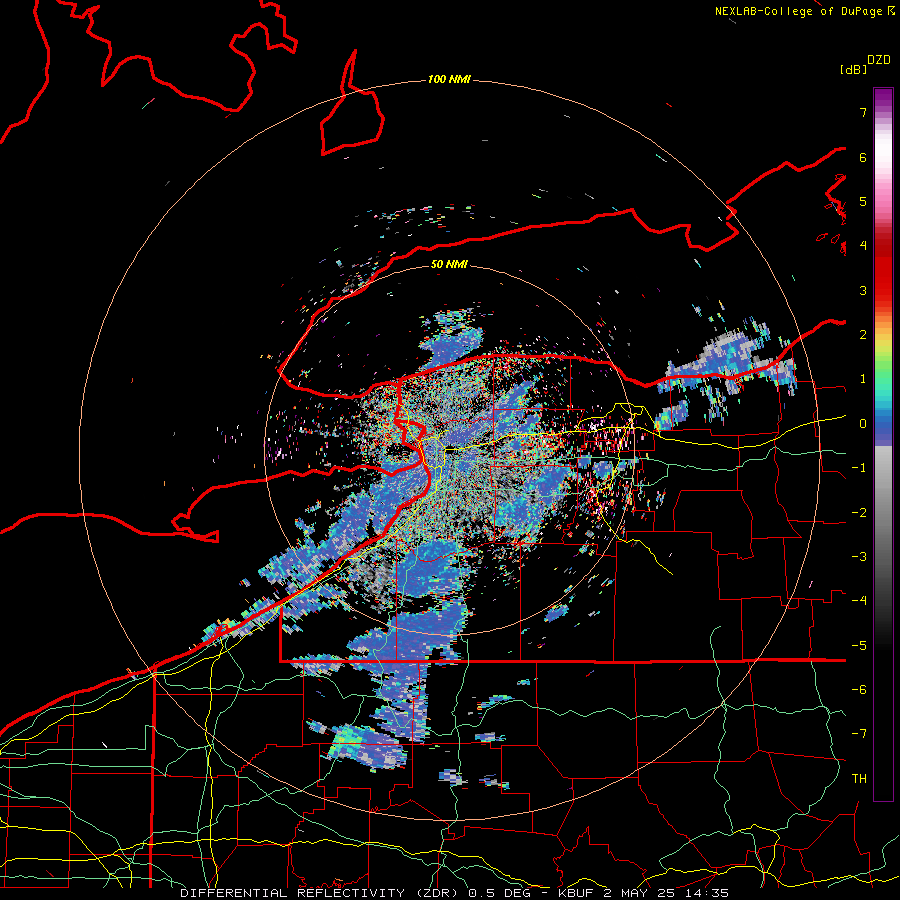Click the KBUF station identifier in footer
900x900 pixels.
(x=576, y=893)
